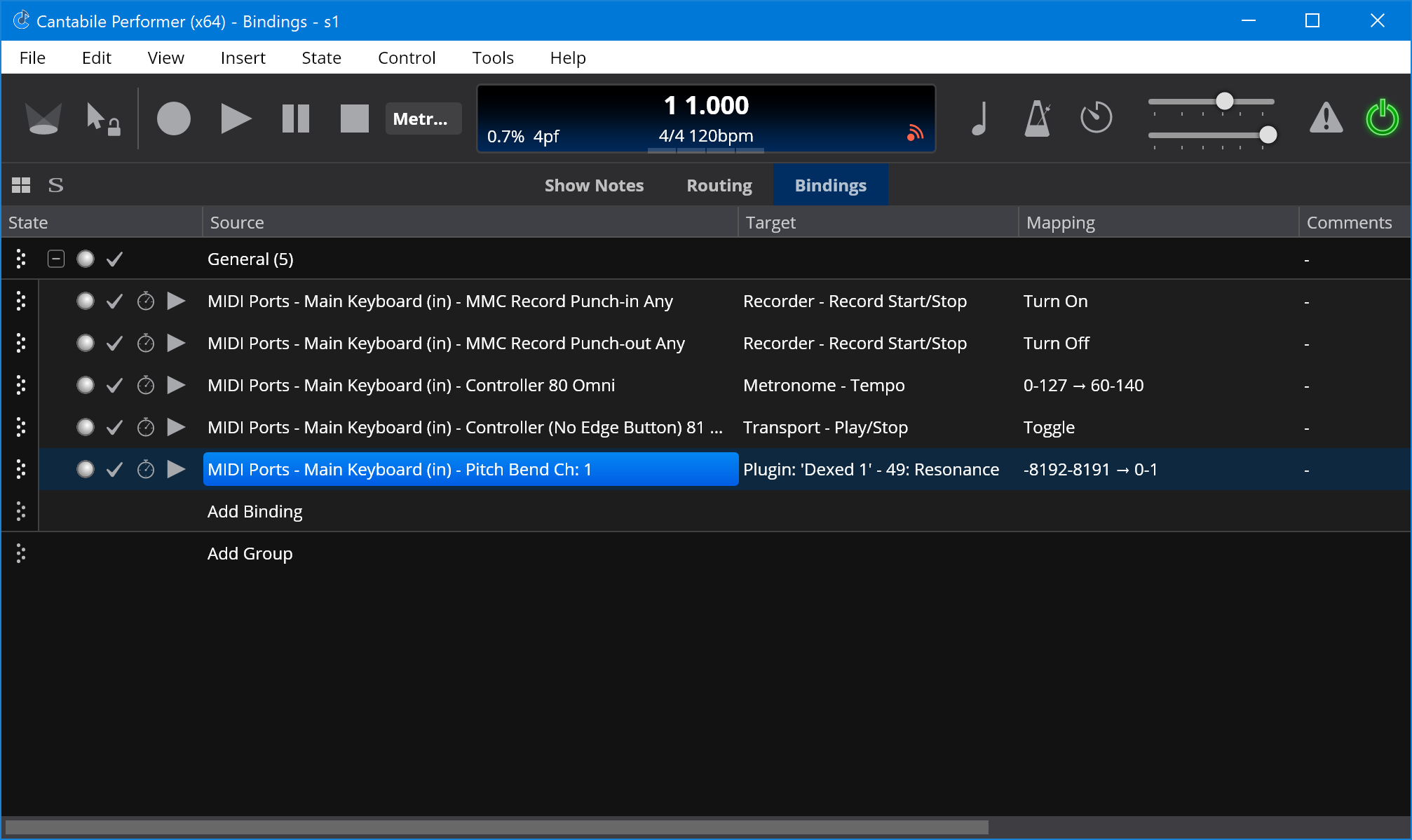The height and width of the screenshot is (840, 1412).
Task: Toggle enabled checkmark for Punch-out binding
Action: (x=114, y=344)
